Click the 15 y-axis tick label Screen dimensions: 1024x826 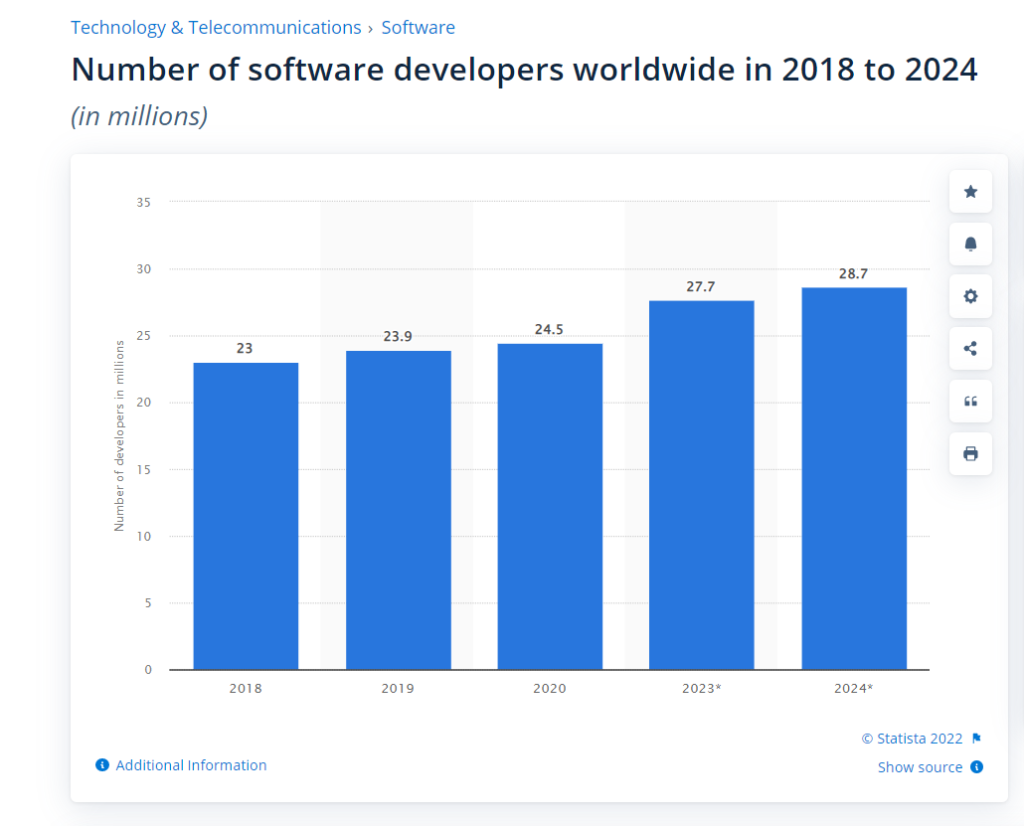[144, 469]
